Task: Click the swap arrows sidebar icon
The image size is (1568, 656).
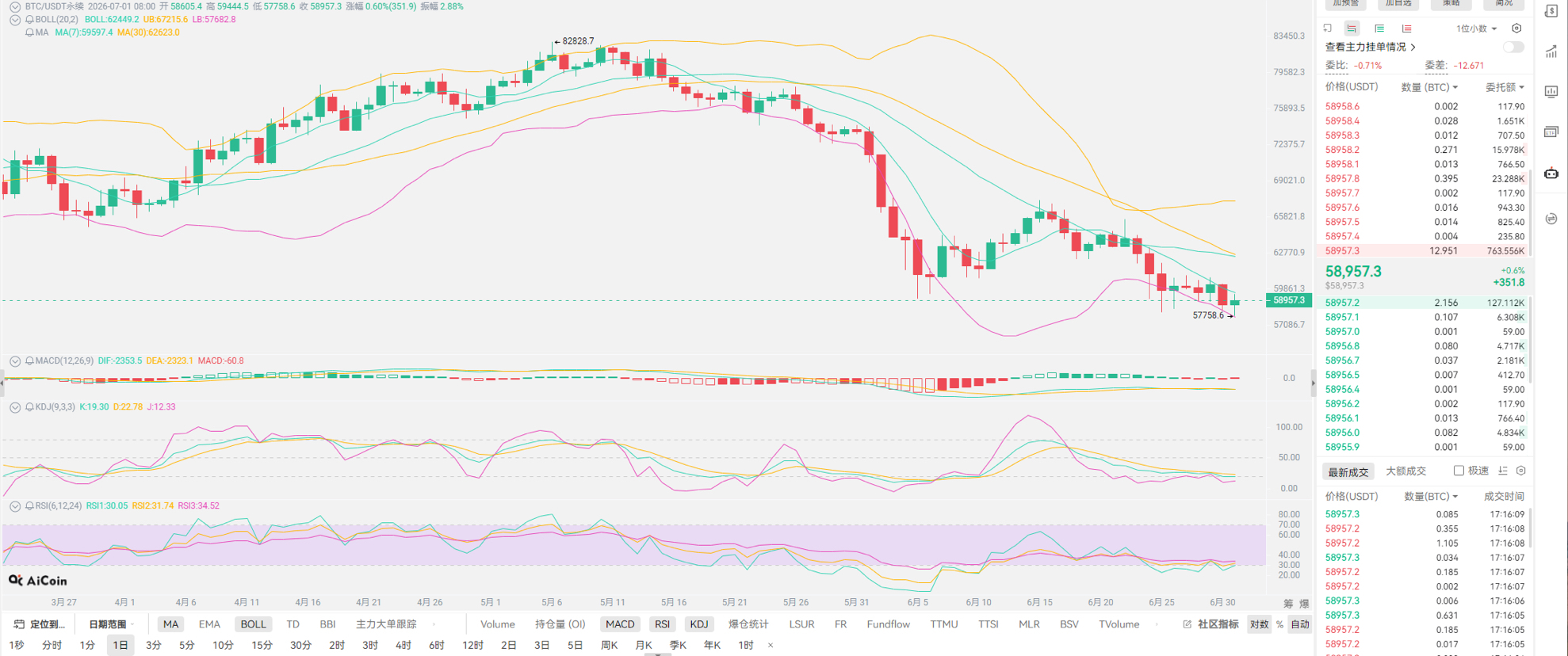Action: [x=1551, y=219]
